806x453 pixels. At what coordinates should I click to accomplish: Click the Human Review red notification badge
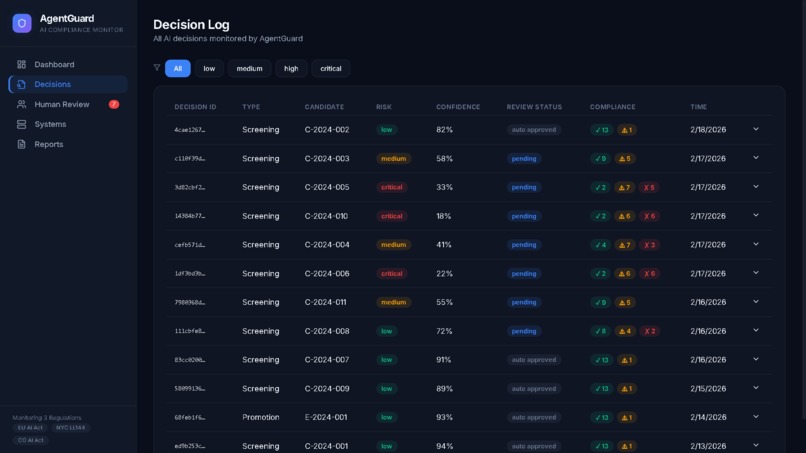(x=114, y=104)
